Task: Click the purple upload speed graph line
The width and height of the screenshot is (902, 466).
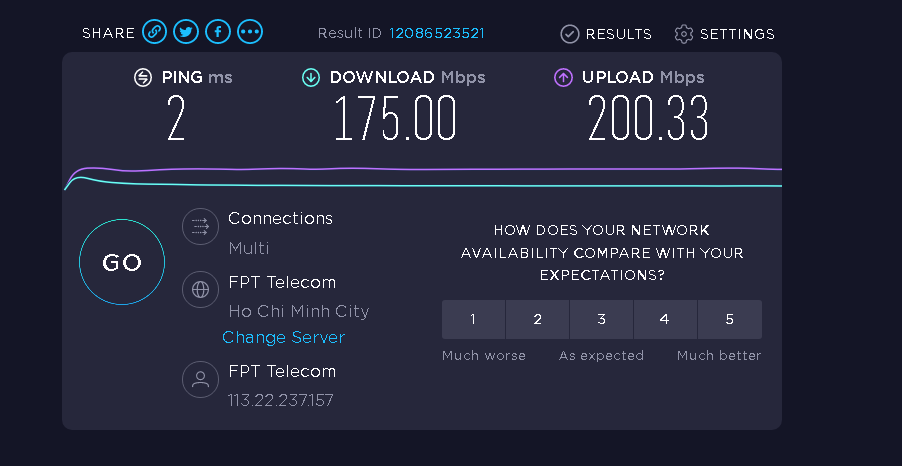Action: [x=423, y=169]
